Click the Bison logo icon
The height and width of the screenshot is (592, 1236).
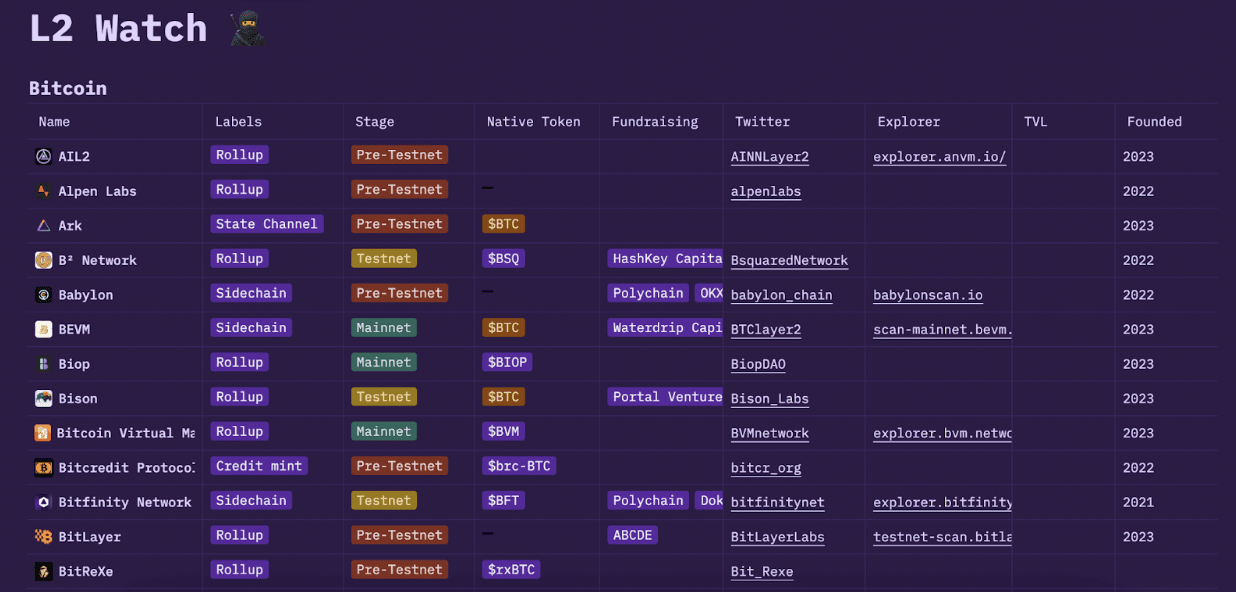point(43,398)
